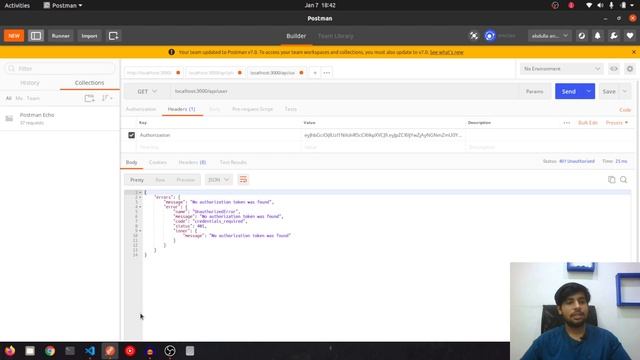This screenshot has height=360, width=640.
Task: Open settings wrench icon
Action: tap(614, 36)
